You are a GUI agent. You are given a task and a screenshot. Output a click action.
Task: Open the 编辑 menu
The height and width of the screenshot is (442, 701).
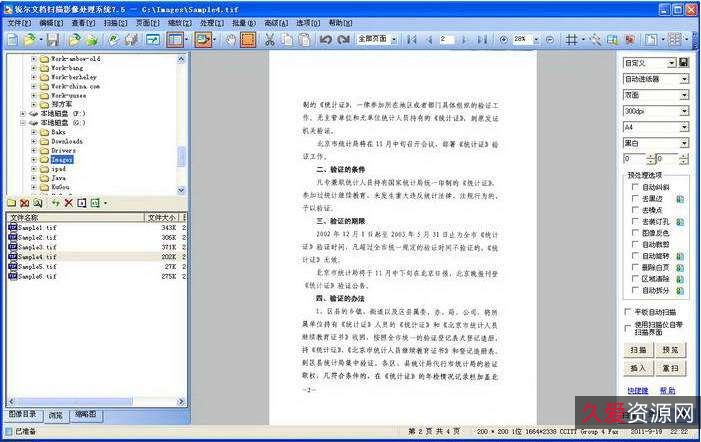(x=51, y=22)
